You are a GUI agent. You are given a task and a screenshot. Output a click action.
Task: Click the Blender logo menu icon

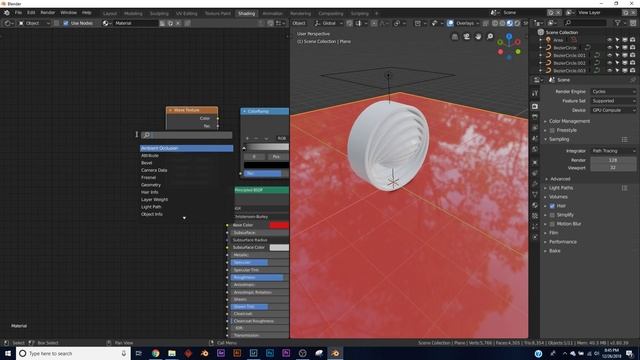point(7,13)
